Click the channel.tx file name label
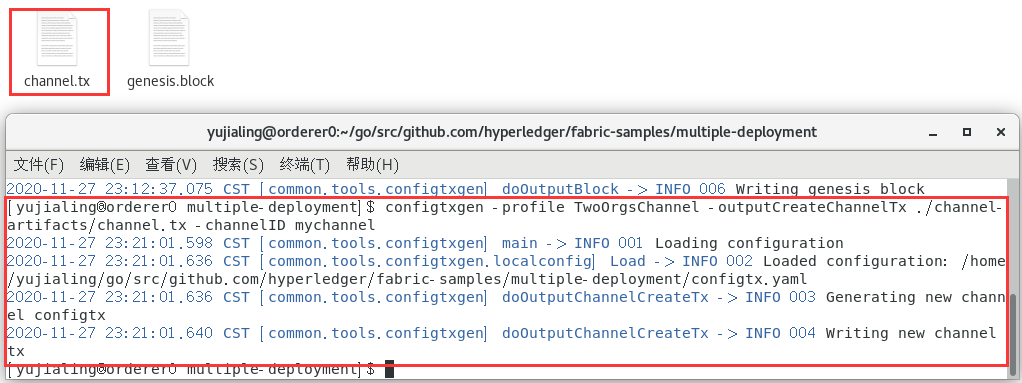1022x383 pixels. [57, 81]
